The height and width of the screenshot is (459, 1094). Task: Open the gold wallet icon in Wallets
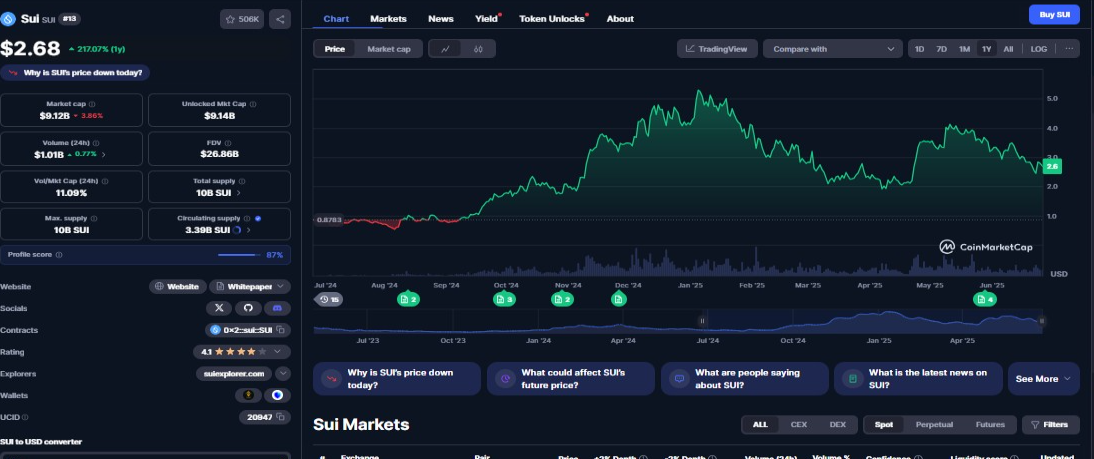pyautogui.click(x=248, y=396)
